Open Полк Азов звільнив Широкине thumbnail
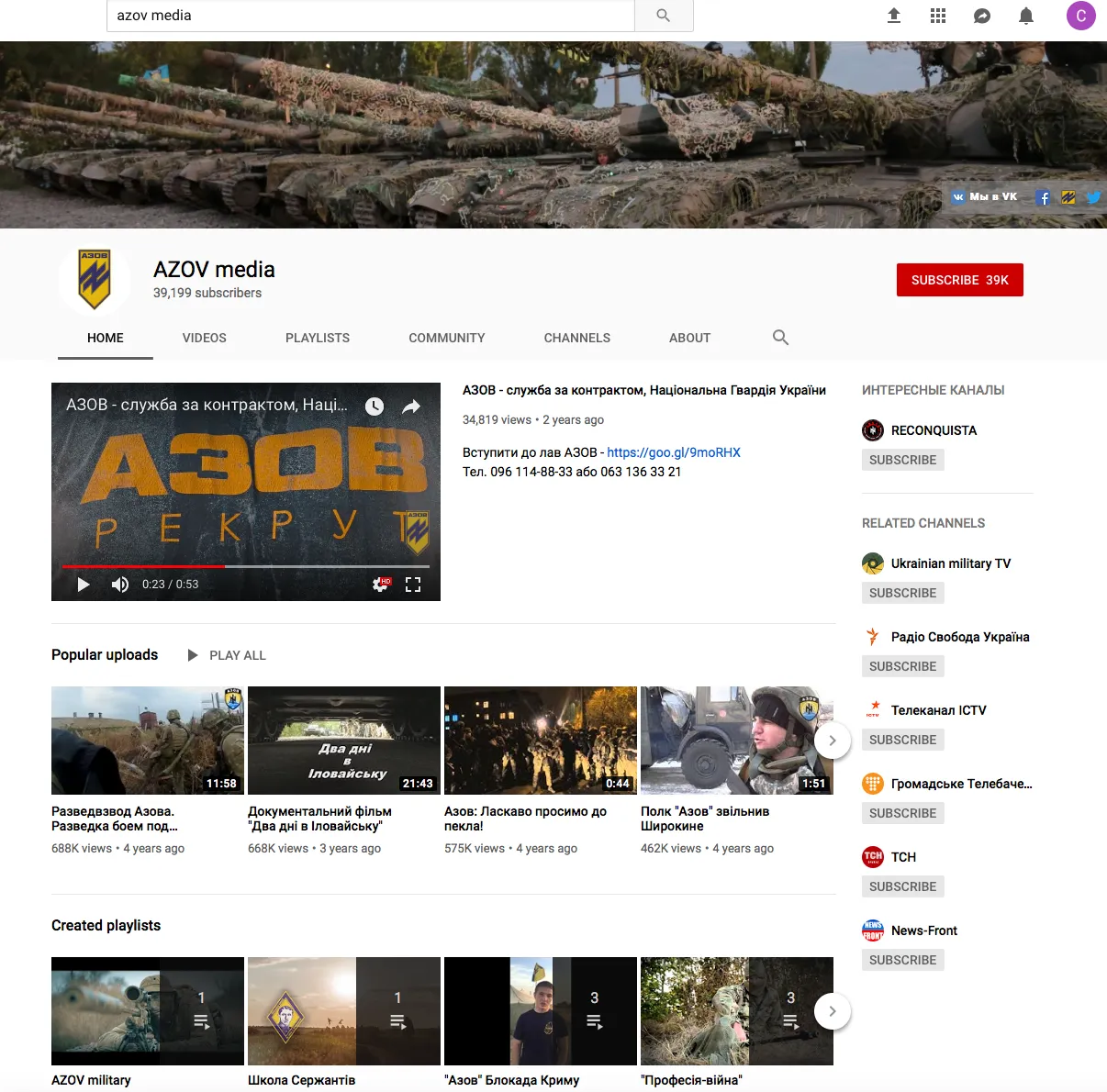This screenshot has width=1107, height=1092. (737, 741)
